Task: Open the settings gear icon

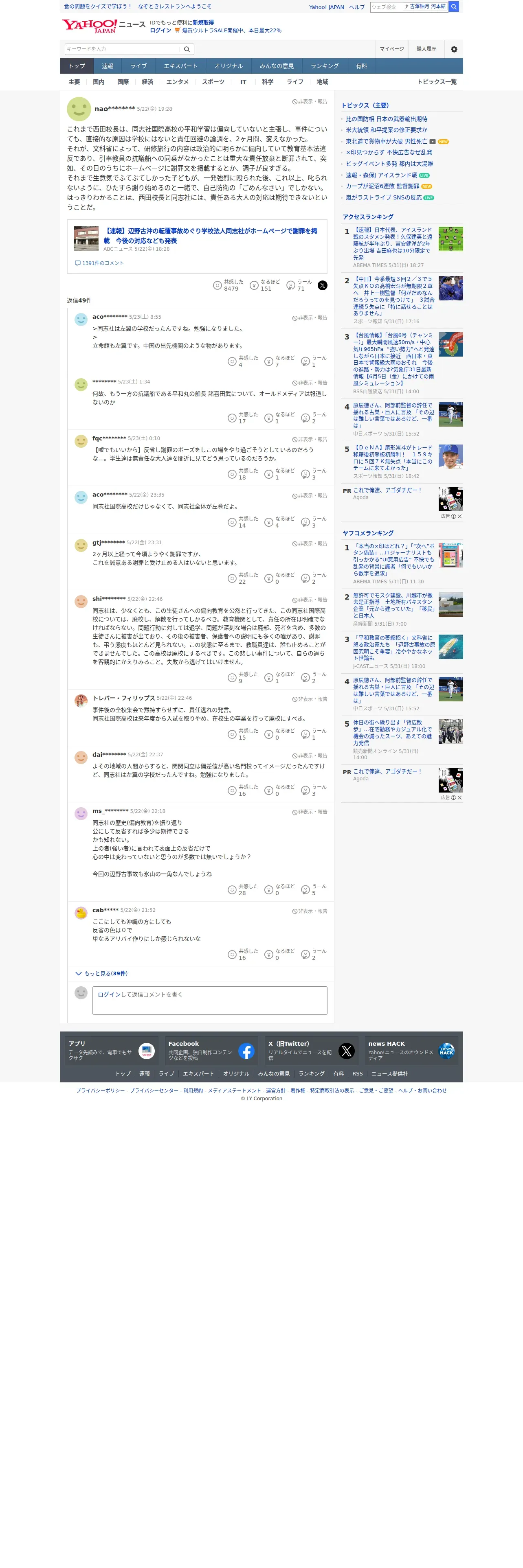Action: (454, 49)
